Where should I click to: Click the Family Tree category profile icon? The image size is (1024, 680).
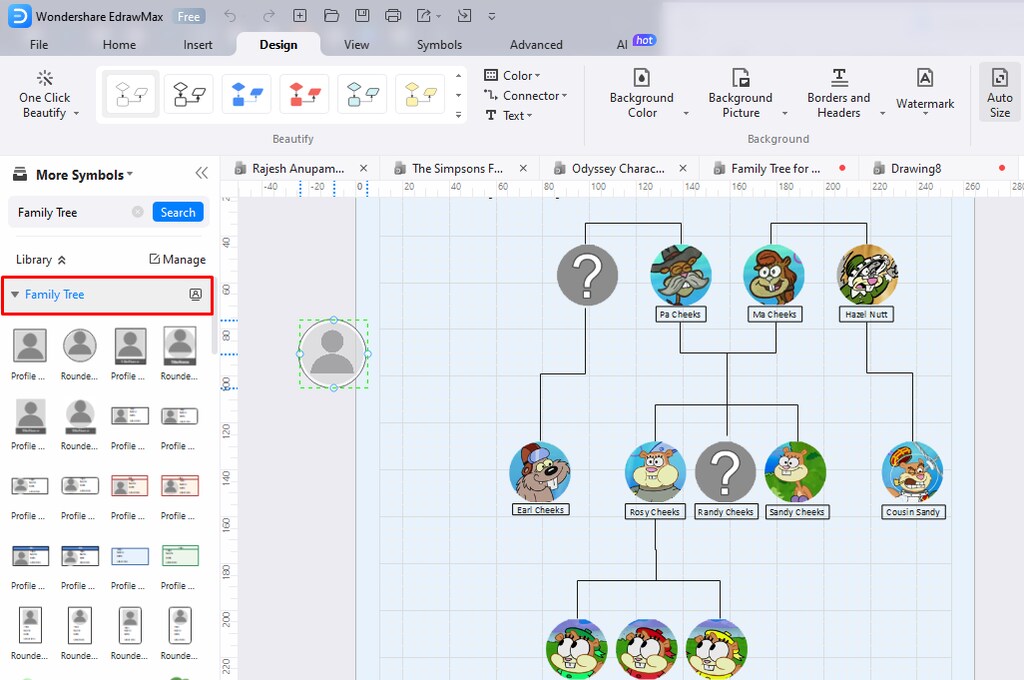coord(195,295)
